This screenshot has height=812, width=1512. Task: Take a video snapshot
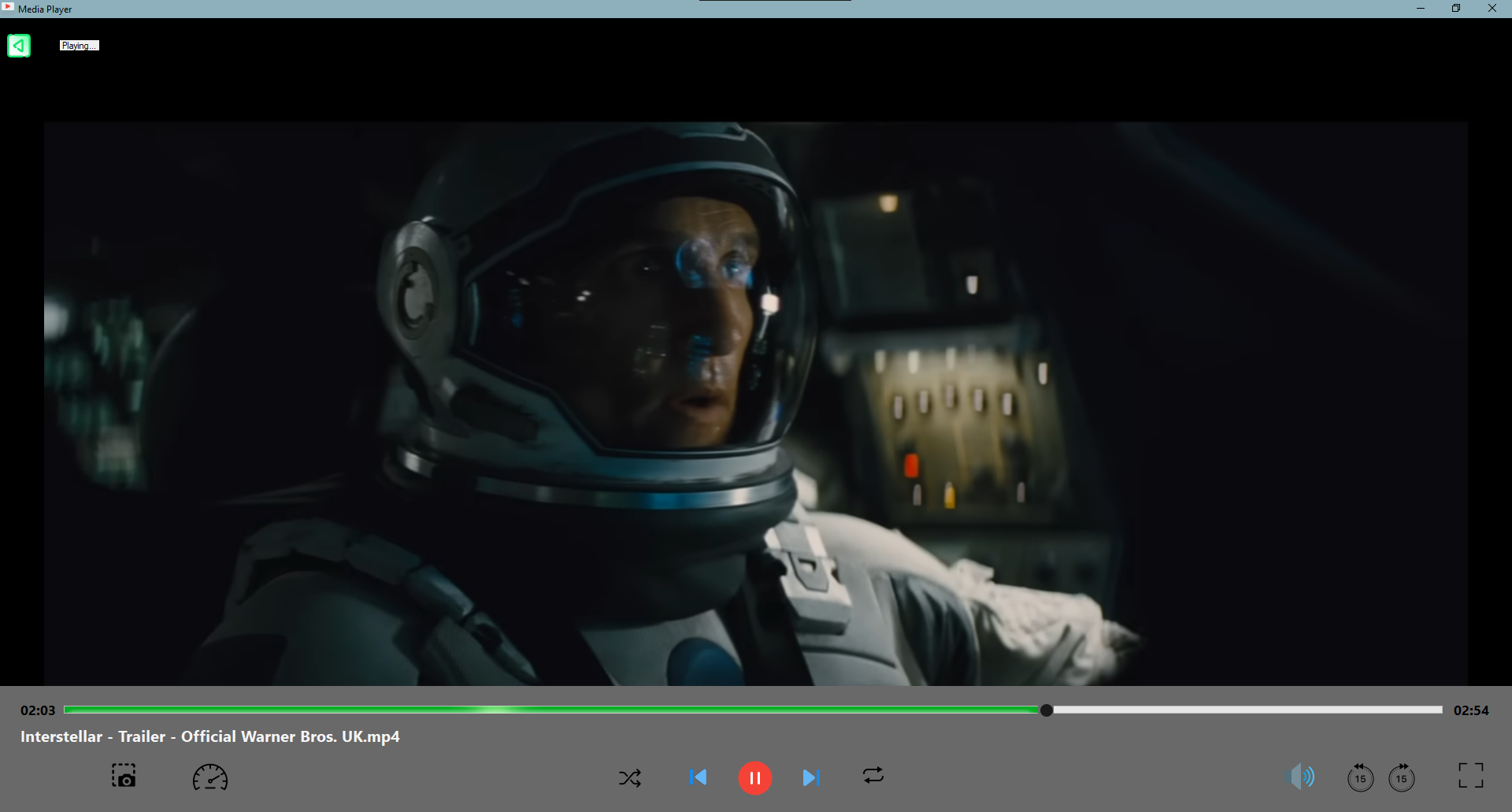124,777
